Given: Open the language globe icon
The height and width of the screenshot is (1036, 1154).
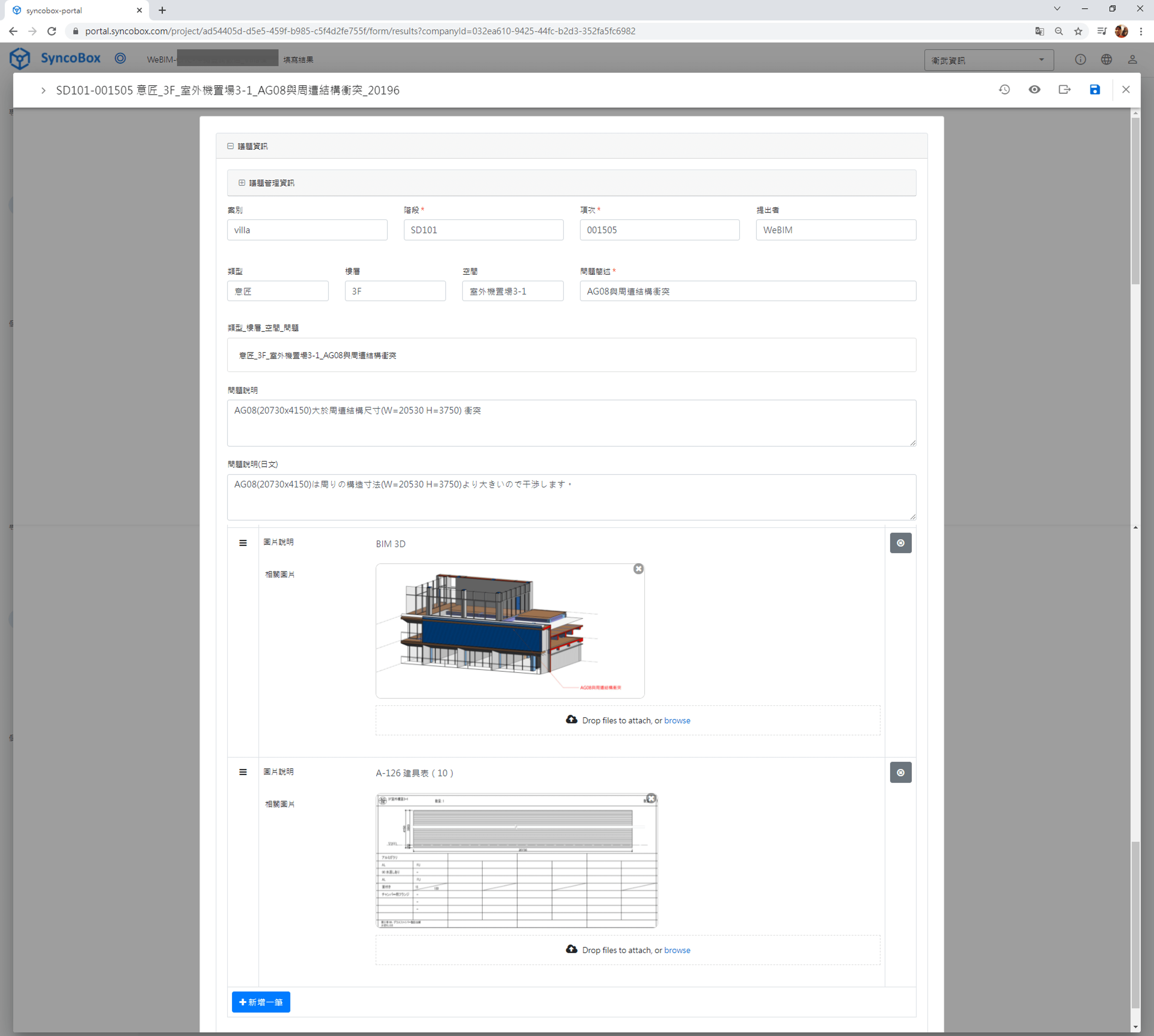Looking at the screenshot, I should (x=1106, y=60).
